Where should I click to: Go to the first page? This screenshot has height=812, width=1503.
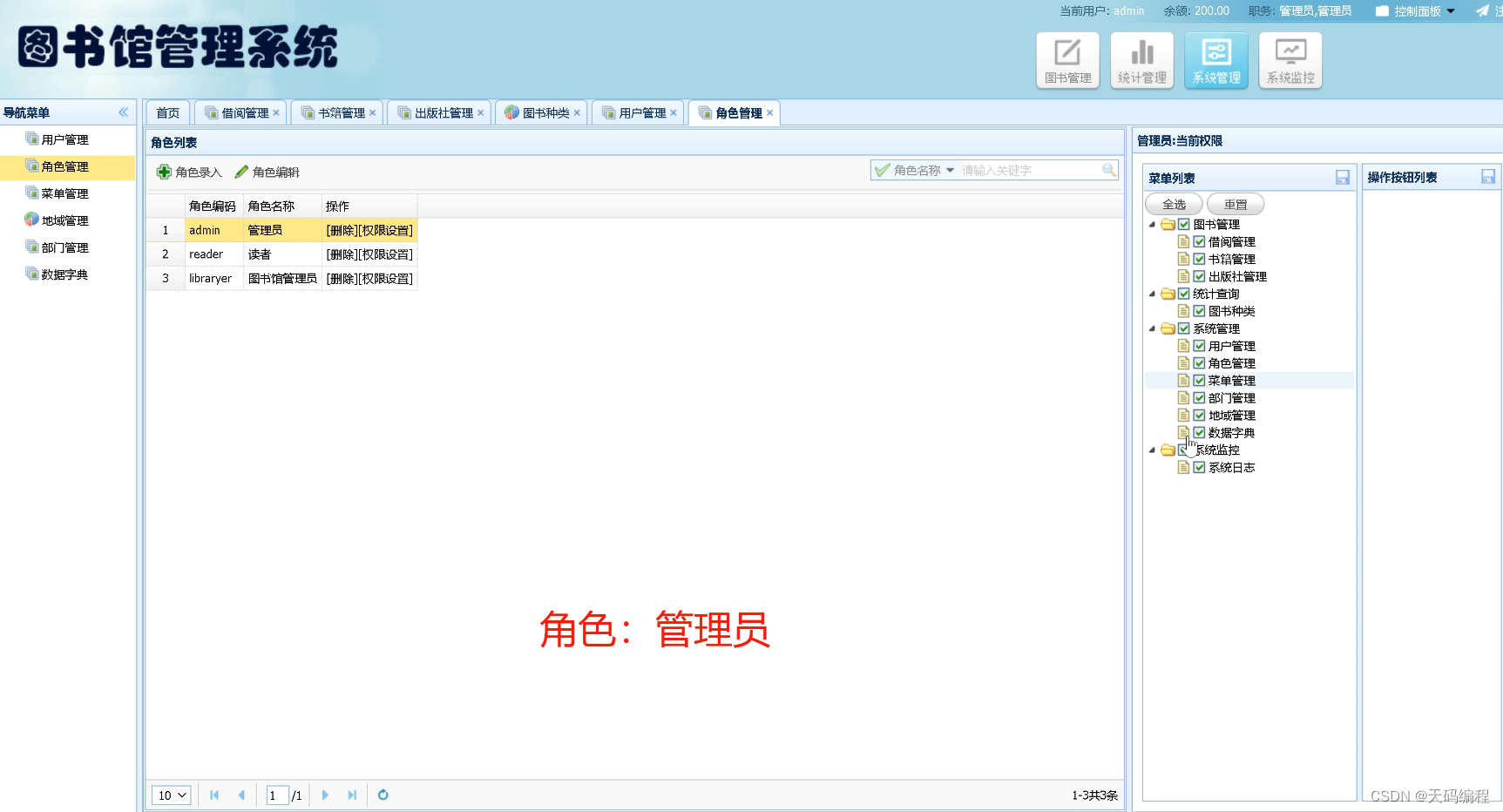[214, 795]
